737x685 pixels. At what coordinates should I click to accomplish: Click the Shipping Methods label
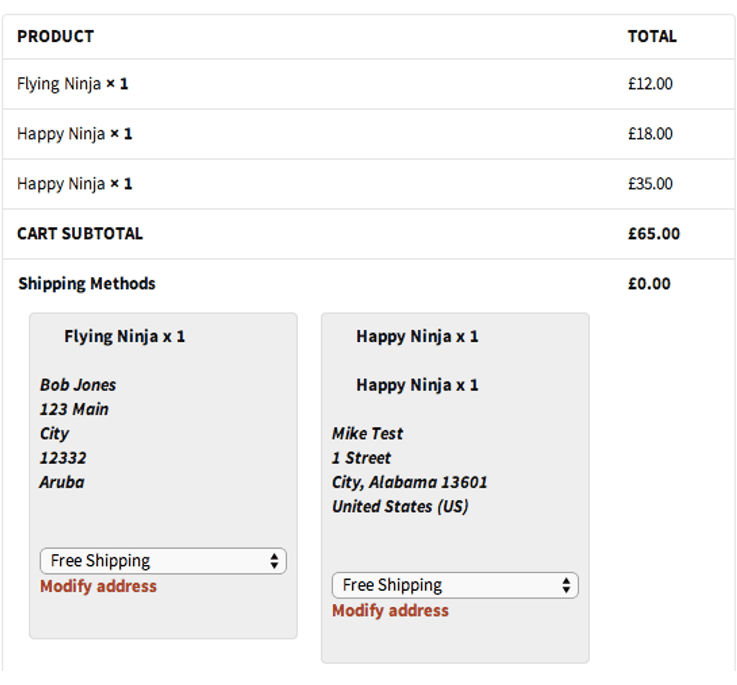tap(87, 284)
